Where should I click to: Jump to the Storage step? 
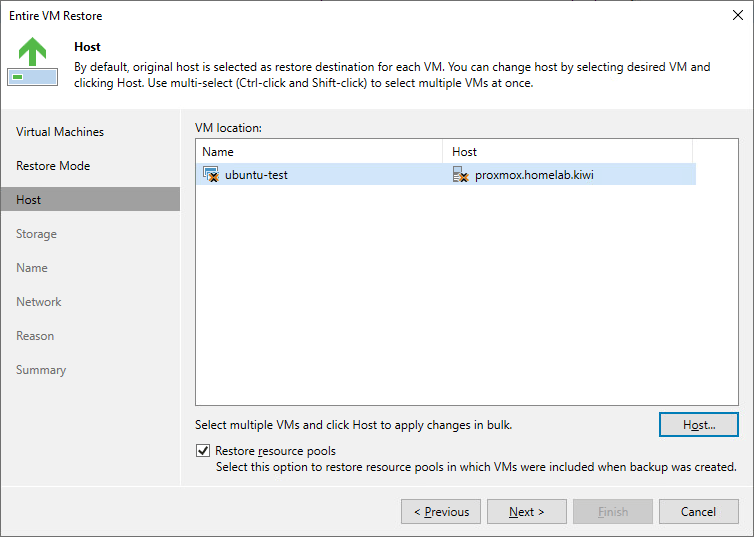click(36, 234)
